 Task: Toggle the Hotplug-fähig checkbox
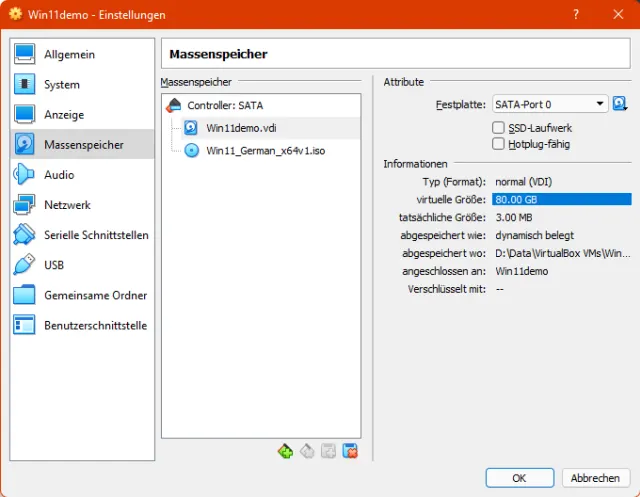tap(499, 144)
